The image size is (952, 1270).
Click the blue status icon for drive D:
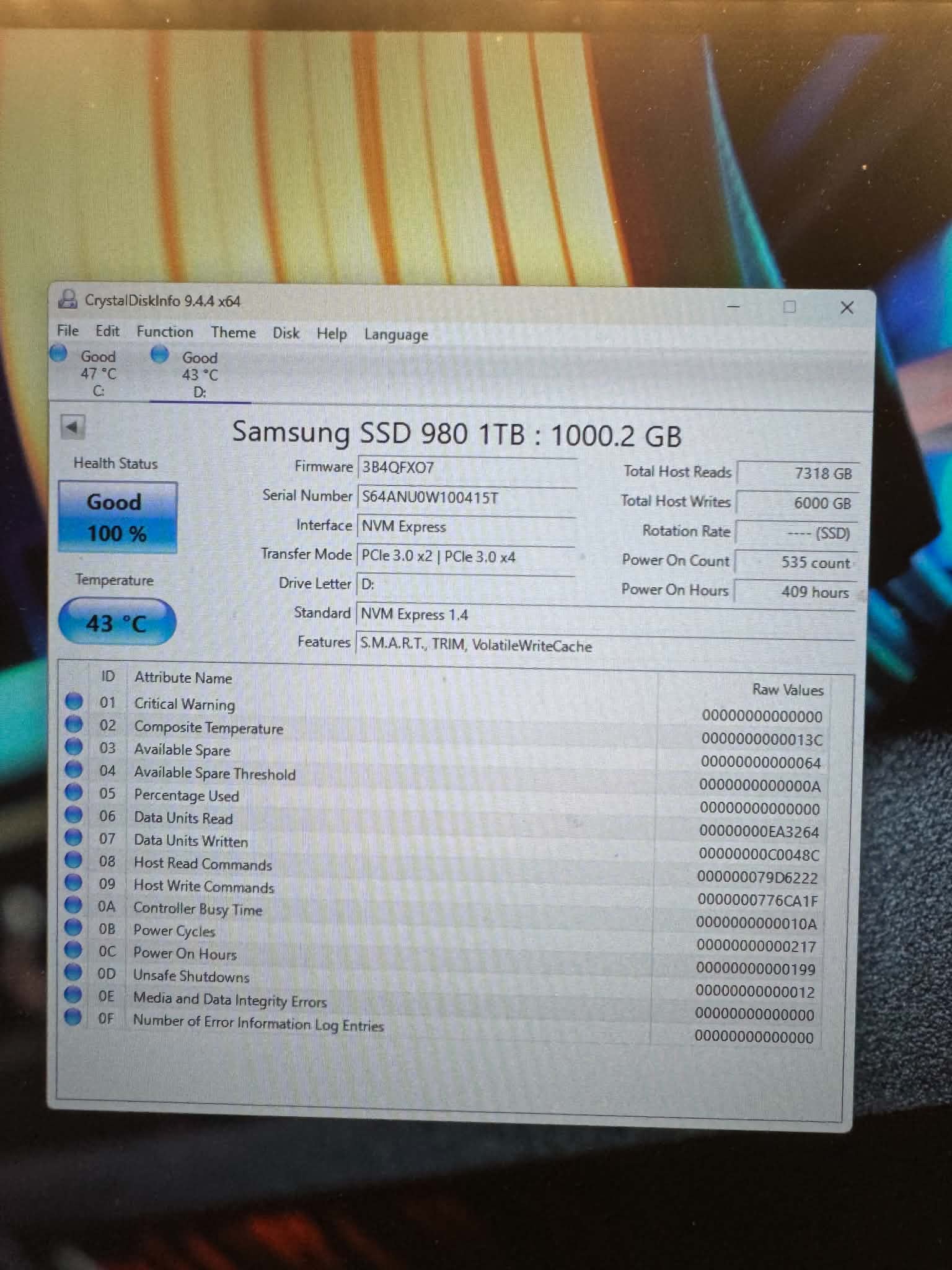(x=160, y=354)
